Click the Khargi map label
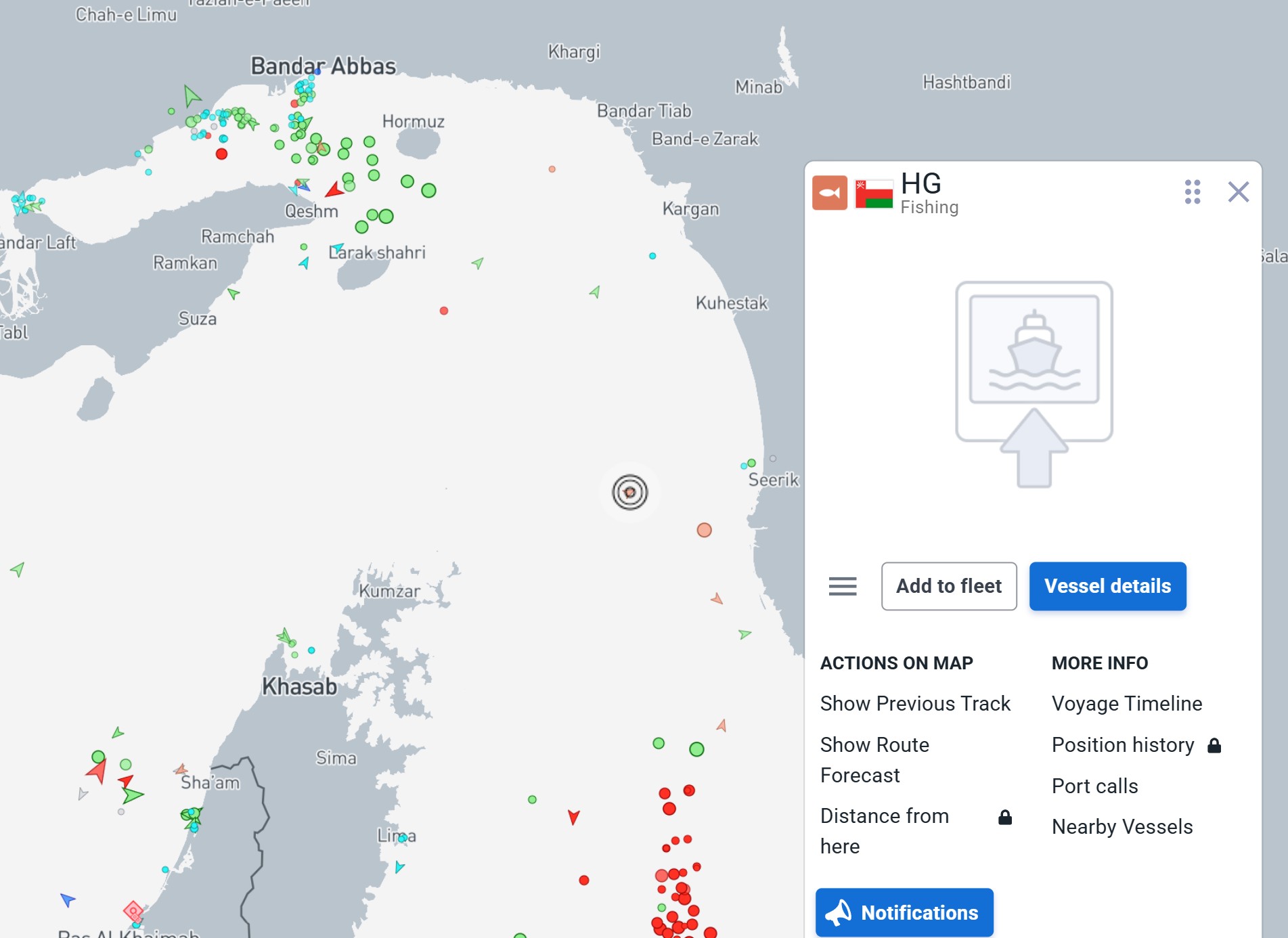 pyautogui.click(x=574, y=52)
